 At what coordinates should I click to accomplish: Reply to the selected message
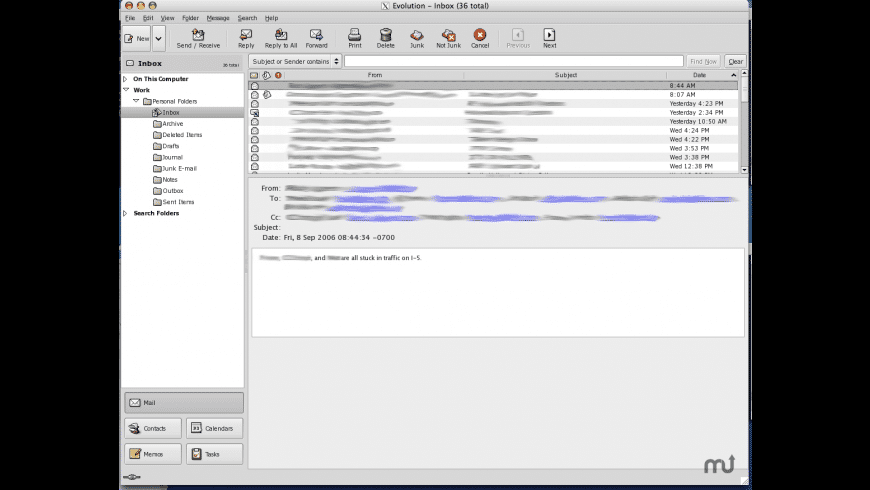coord(246,38)
